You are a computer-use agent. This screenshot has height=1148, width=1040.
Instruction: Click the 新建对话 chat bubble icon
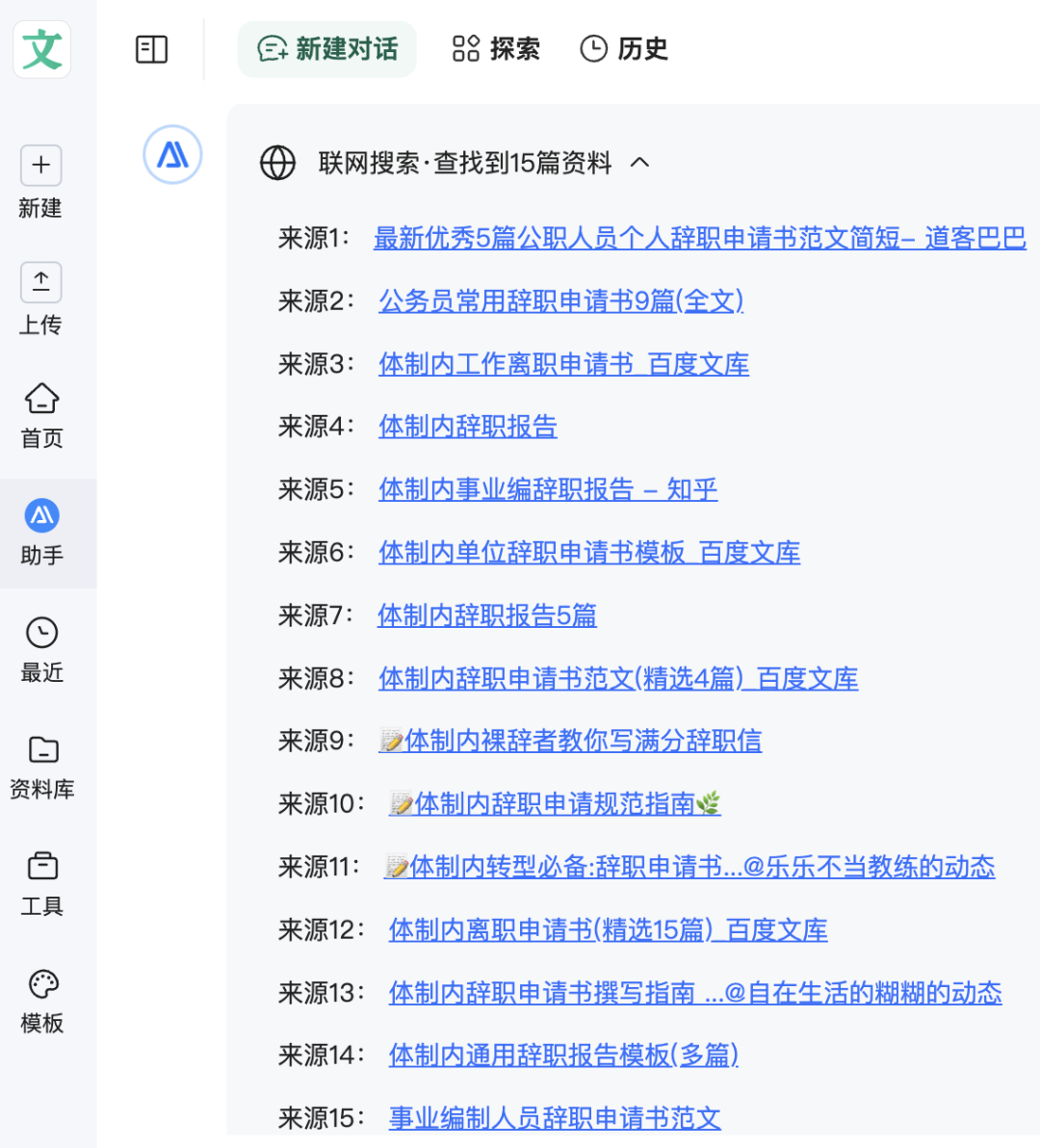[x=273, y=49]
